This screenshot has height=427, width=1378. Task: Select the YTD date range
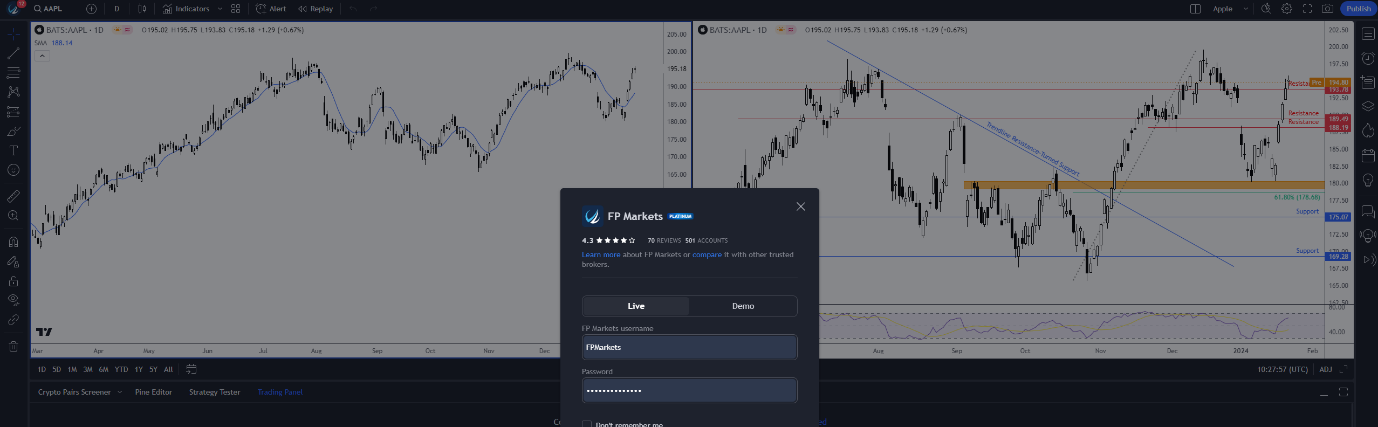(x=120, y=369)
